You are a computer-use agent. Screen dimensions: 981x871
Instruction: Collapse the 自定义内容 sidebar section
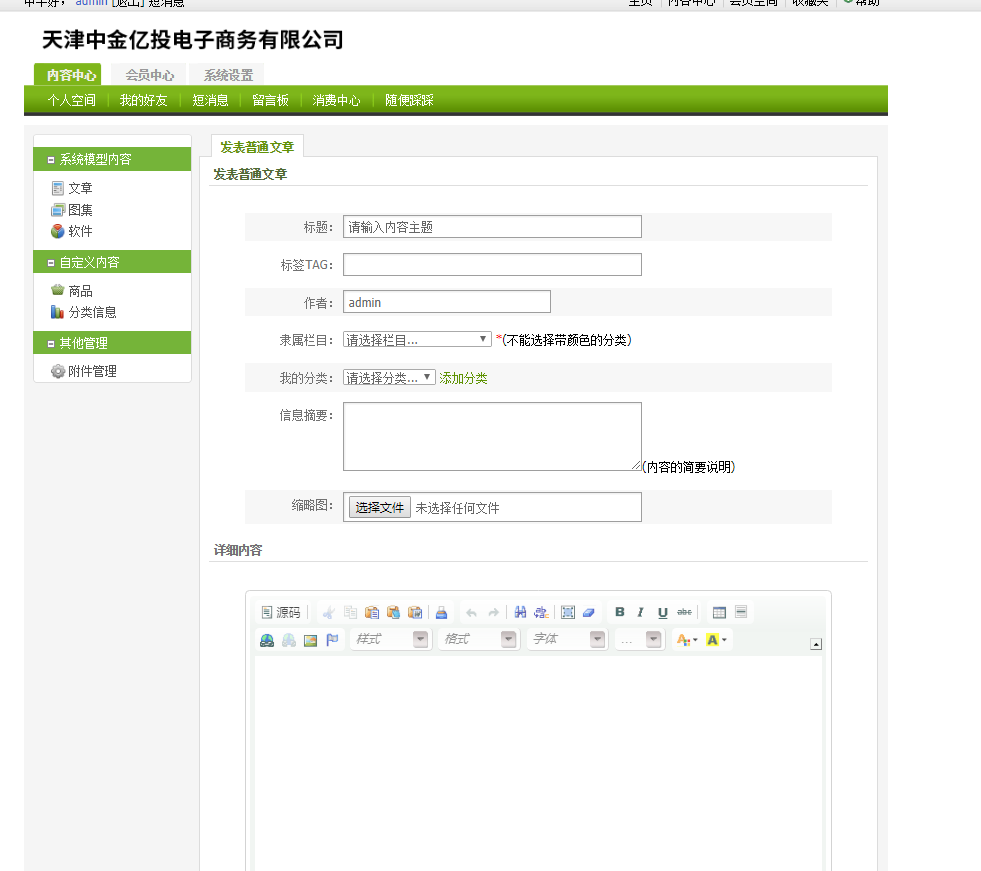(x=51, y=263)
